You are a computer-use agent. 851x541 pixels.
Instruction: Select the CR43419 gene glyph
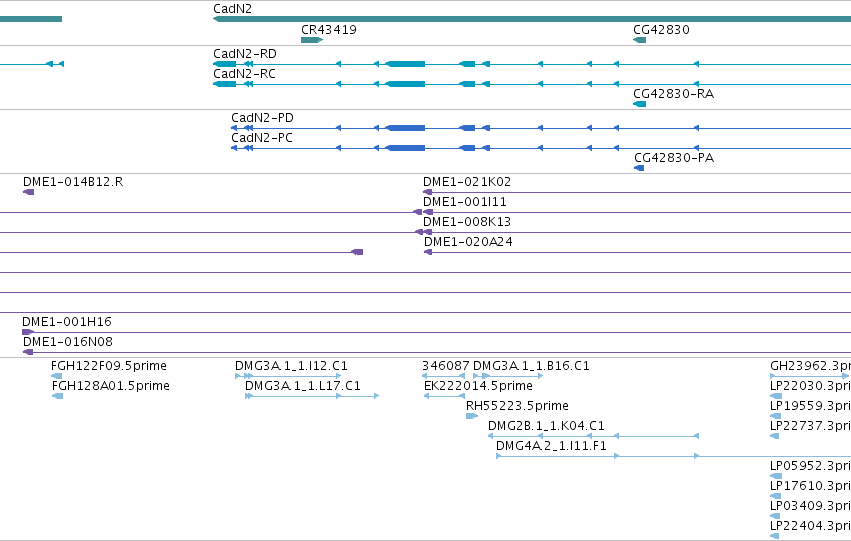(312, 40)
